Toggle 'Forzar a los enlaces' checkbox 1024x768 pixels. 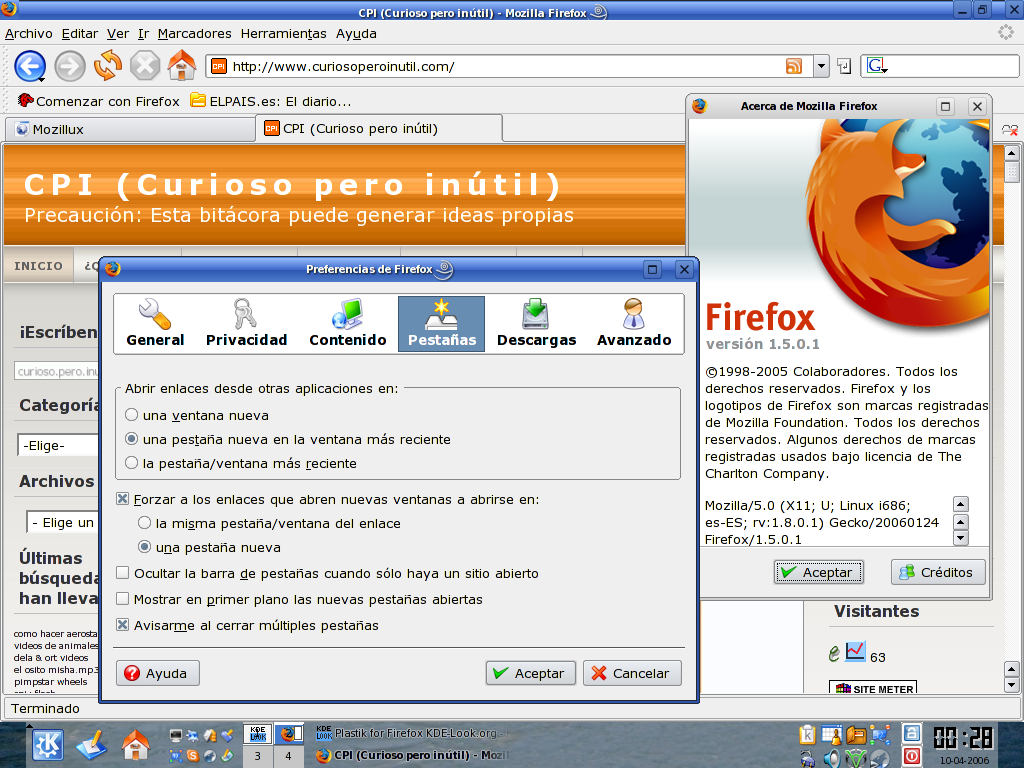tap(122, 499)
